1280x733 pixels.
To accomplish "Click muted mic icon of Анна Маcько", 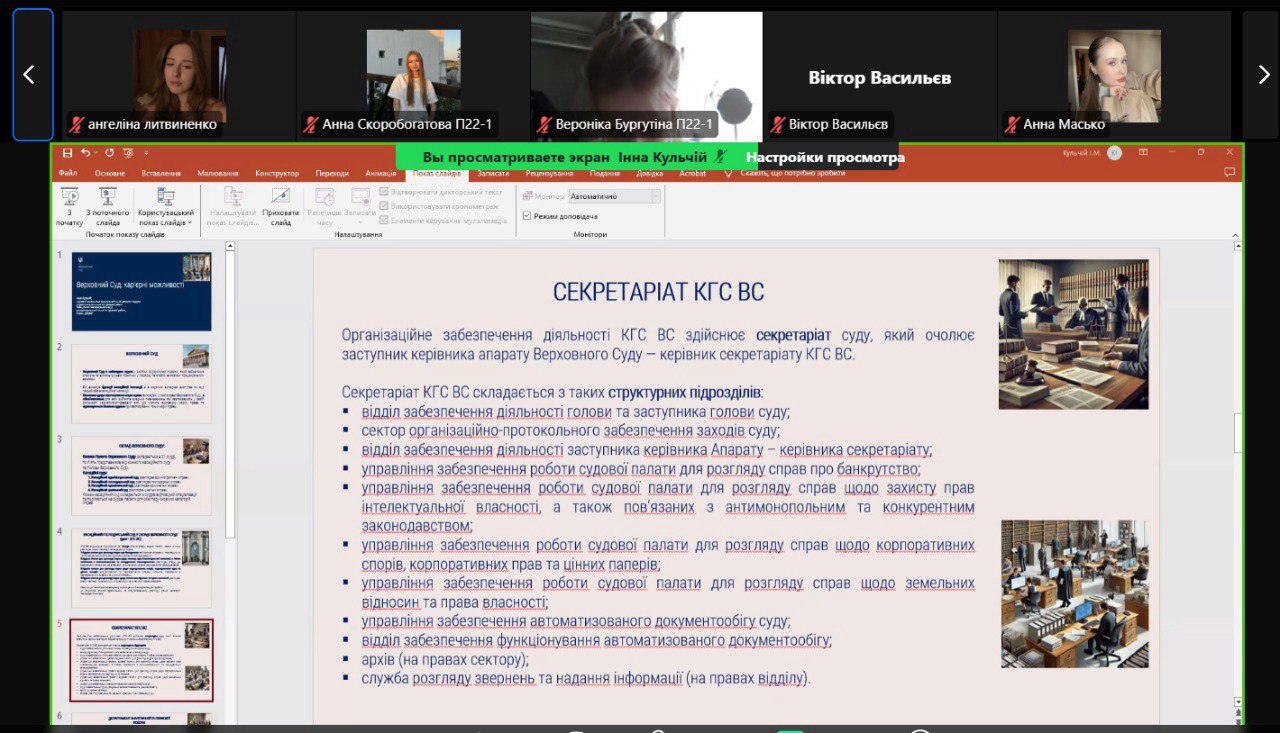I will 1012,125.
